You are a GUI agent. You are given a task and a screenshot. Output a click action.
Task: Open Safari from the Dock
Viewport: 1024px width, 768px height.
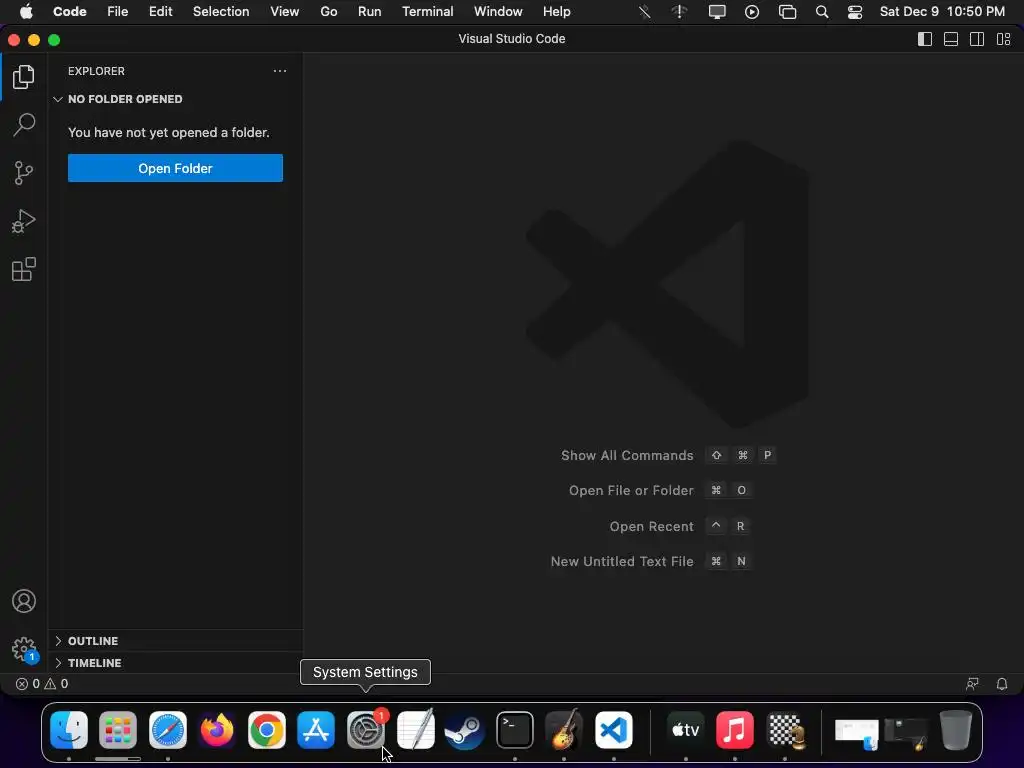(168, 729)
